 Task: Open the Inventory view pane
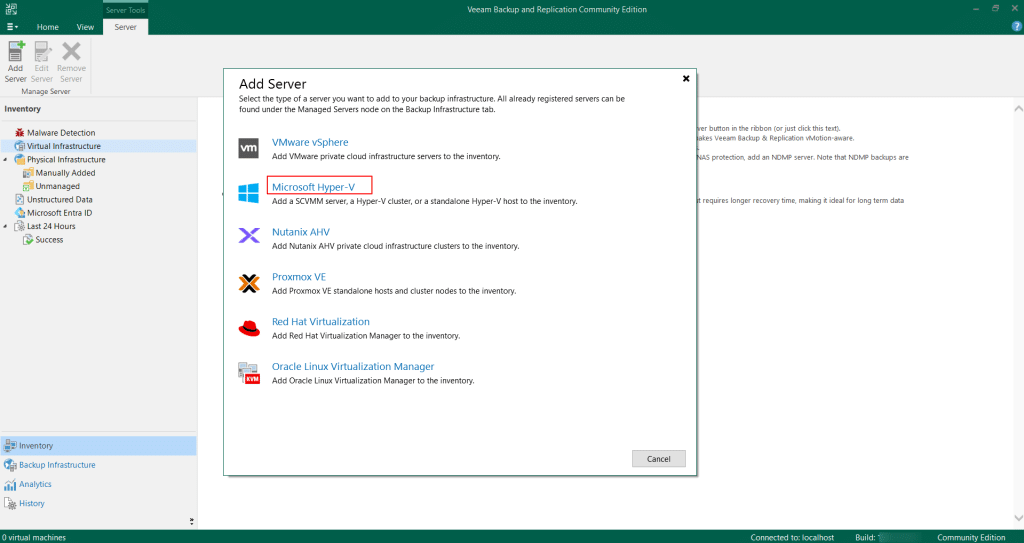99,446
